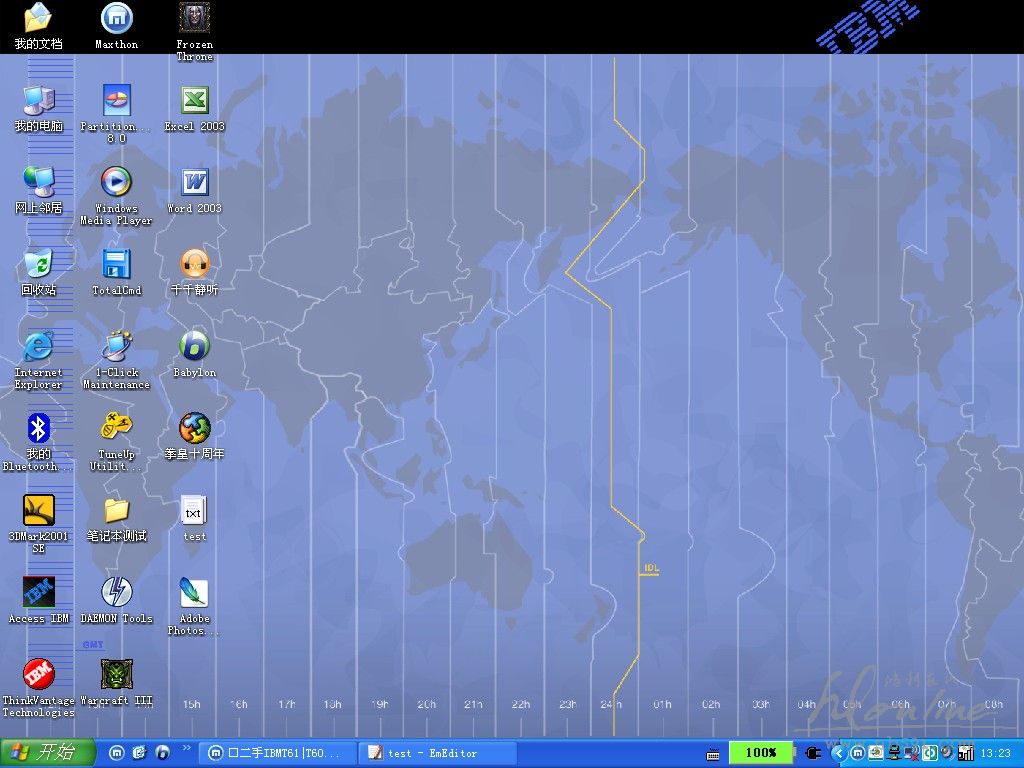This screenshot has height=768, width=1024.
Task: Open the Windows Media Player shortcut
Action: click(x=116, y=183)
